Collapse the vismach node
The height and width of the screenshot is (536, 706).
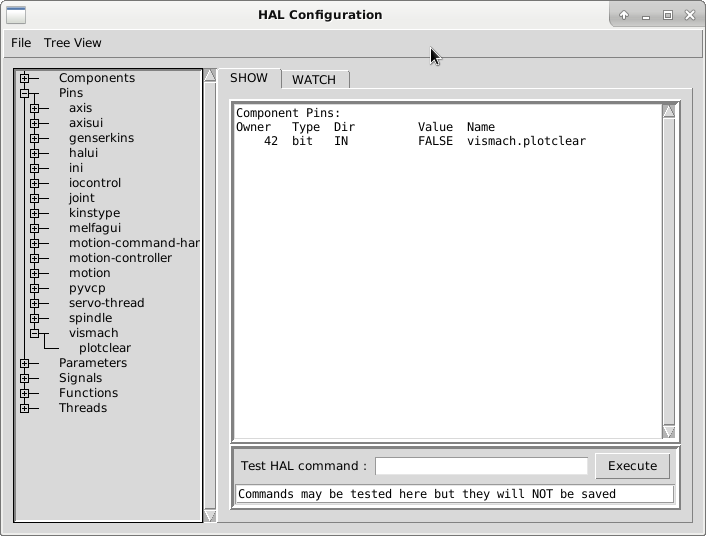click(35, 333)
